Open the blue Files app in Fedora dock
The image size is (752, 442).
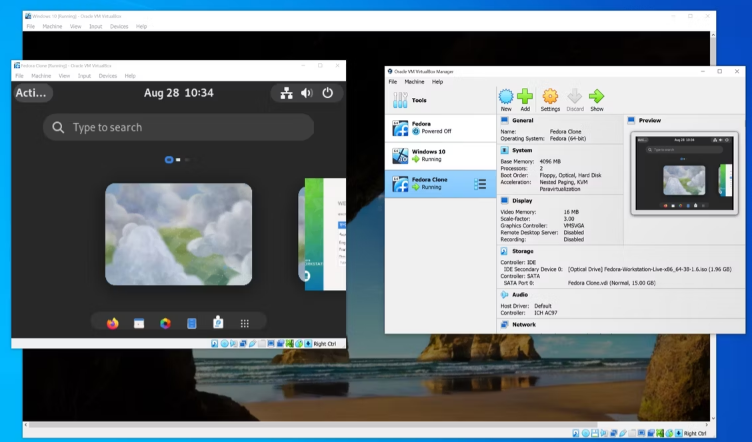(x=192, y=323)
